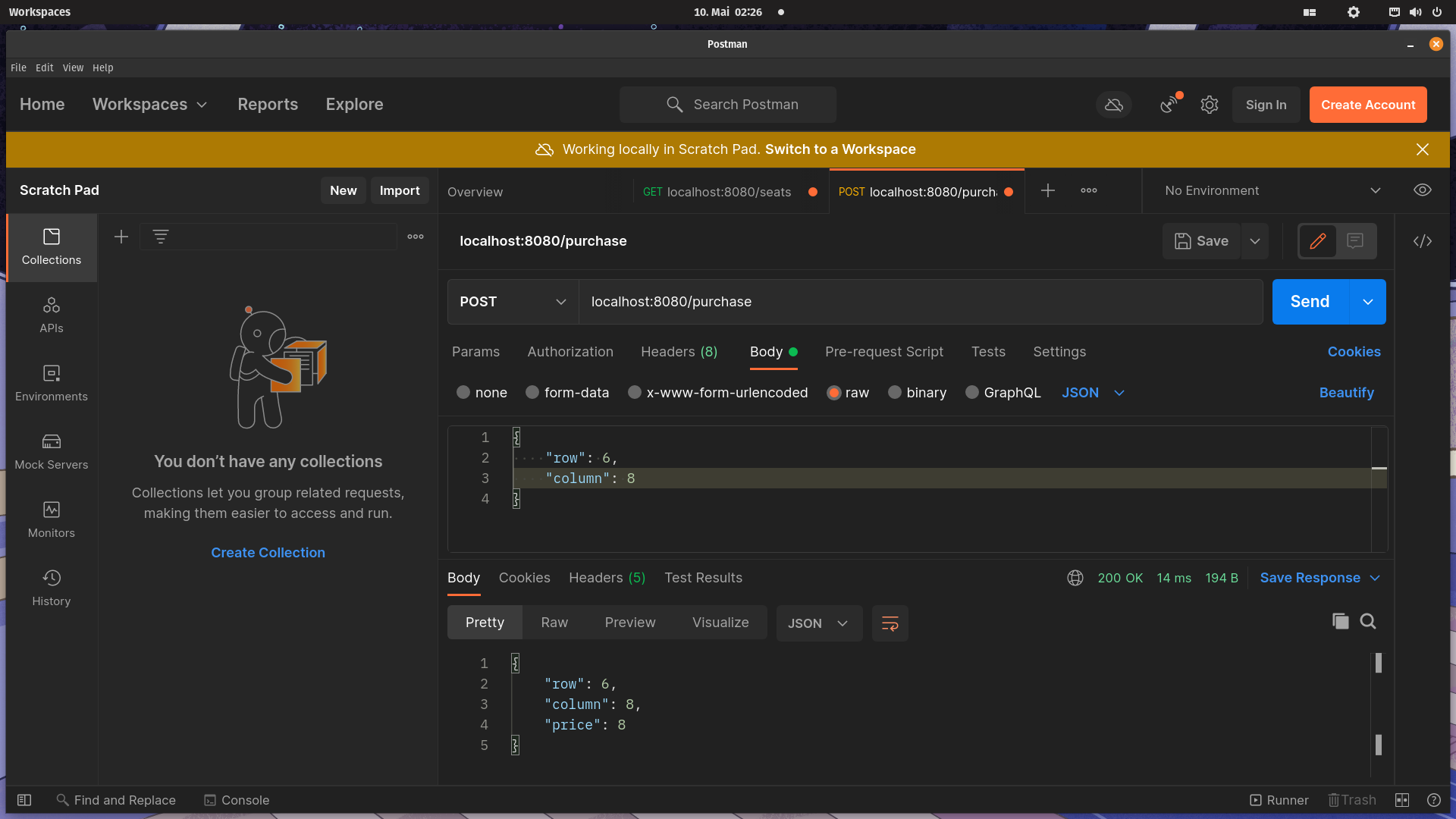
Task: Open the raw body JSON type dropdown
Action: (x=1093, y=393)
